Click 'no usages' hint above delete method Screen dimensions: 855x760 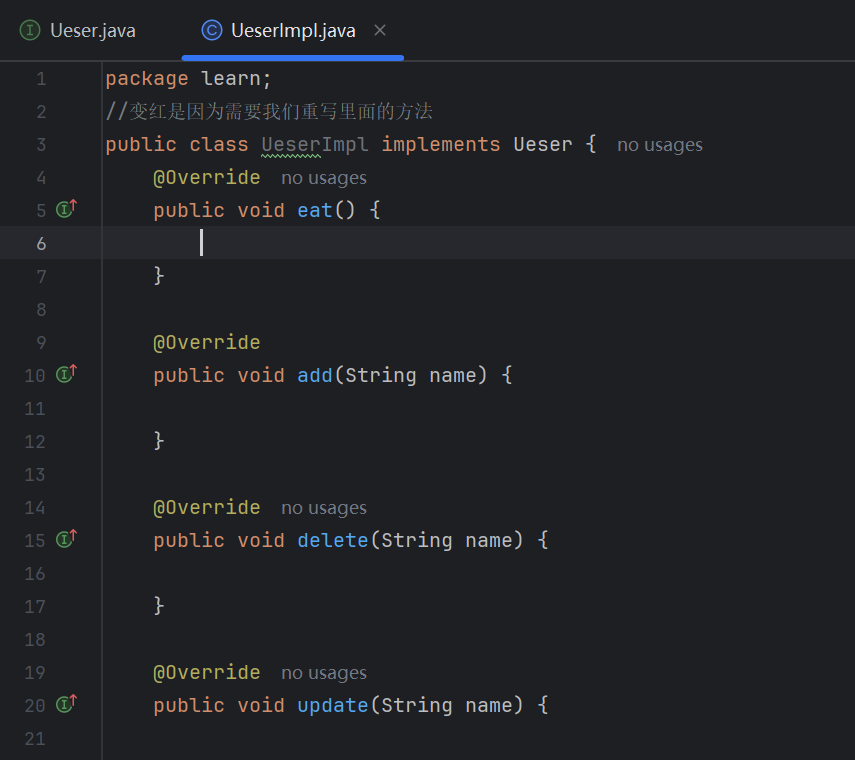(x=324, y=508)
